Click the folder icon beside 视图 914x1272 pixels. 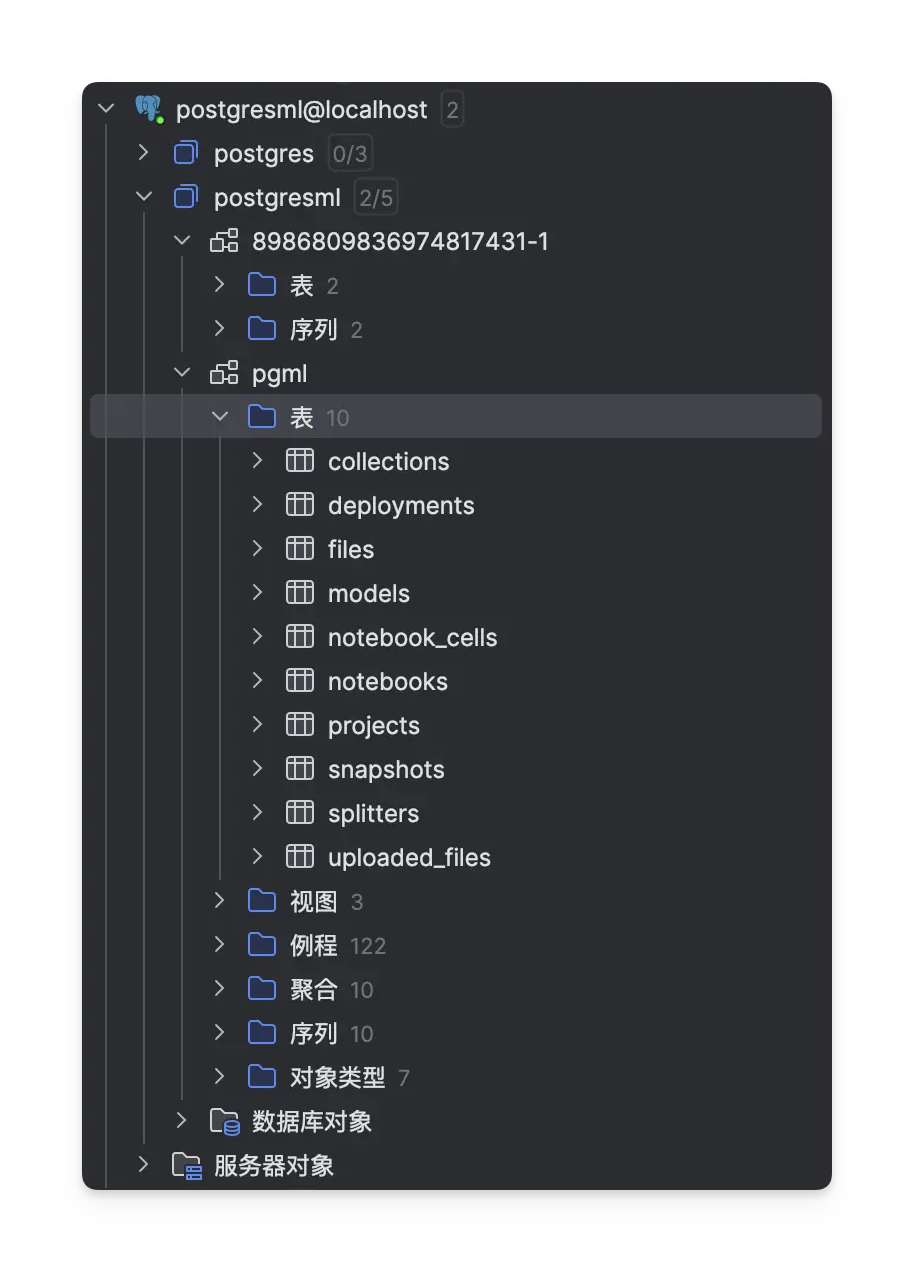tap(261, 900)
